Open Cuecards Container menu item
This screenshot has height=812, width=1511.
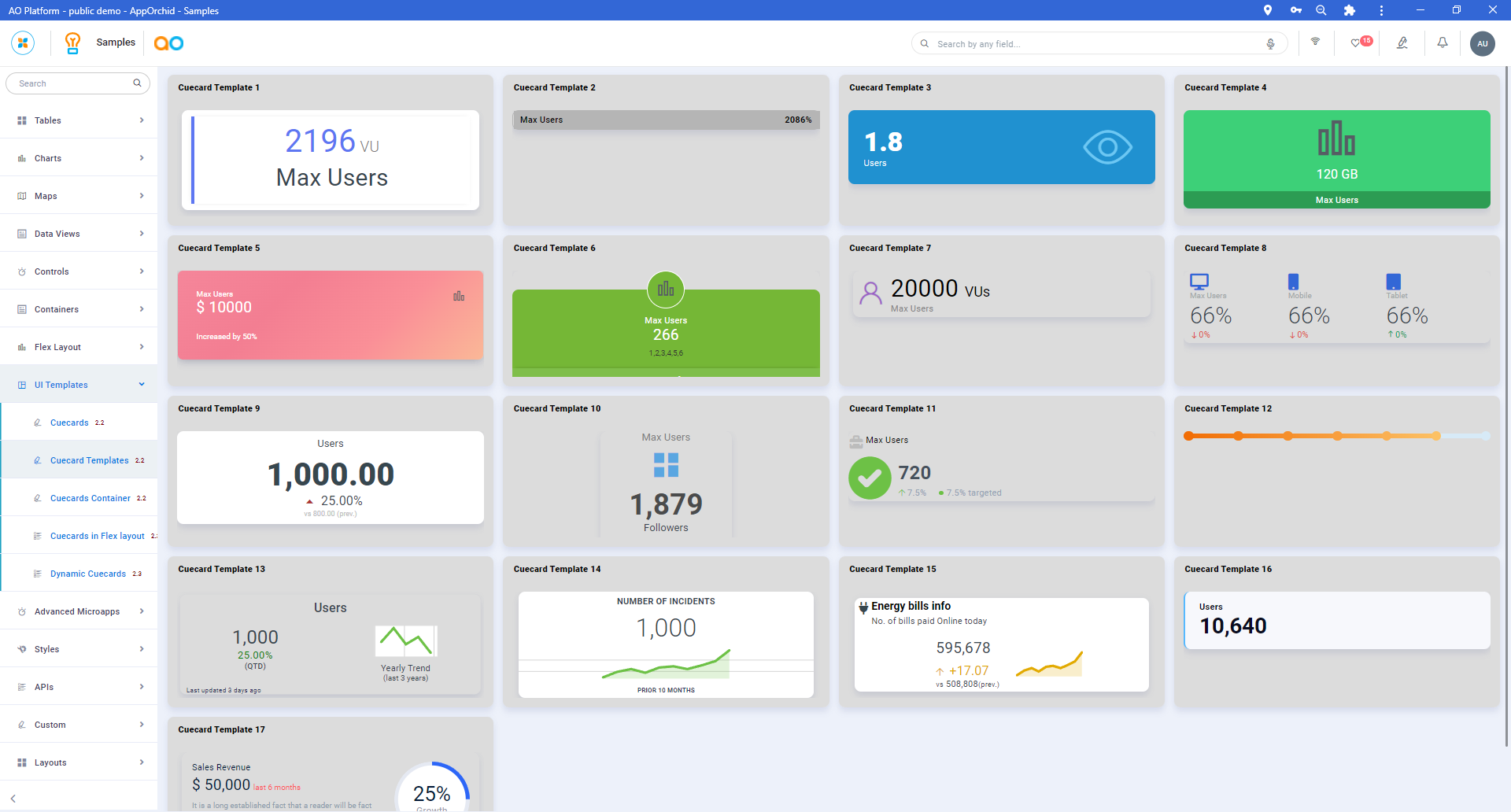pyautogui.click(x=90, y=498)
